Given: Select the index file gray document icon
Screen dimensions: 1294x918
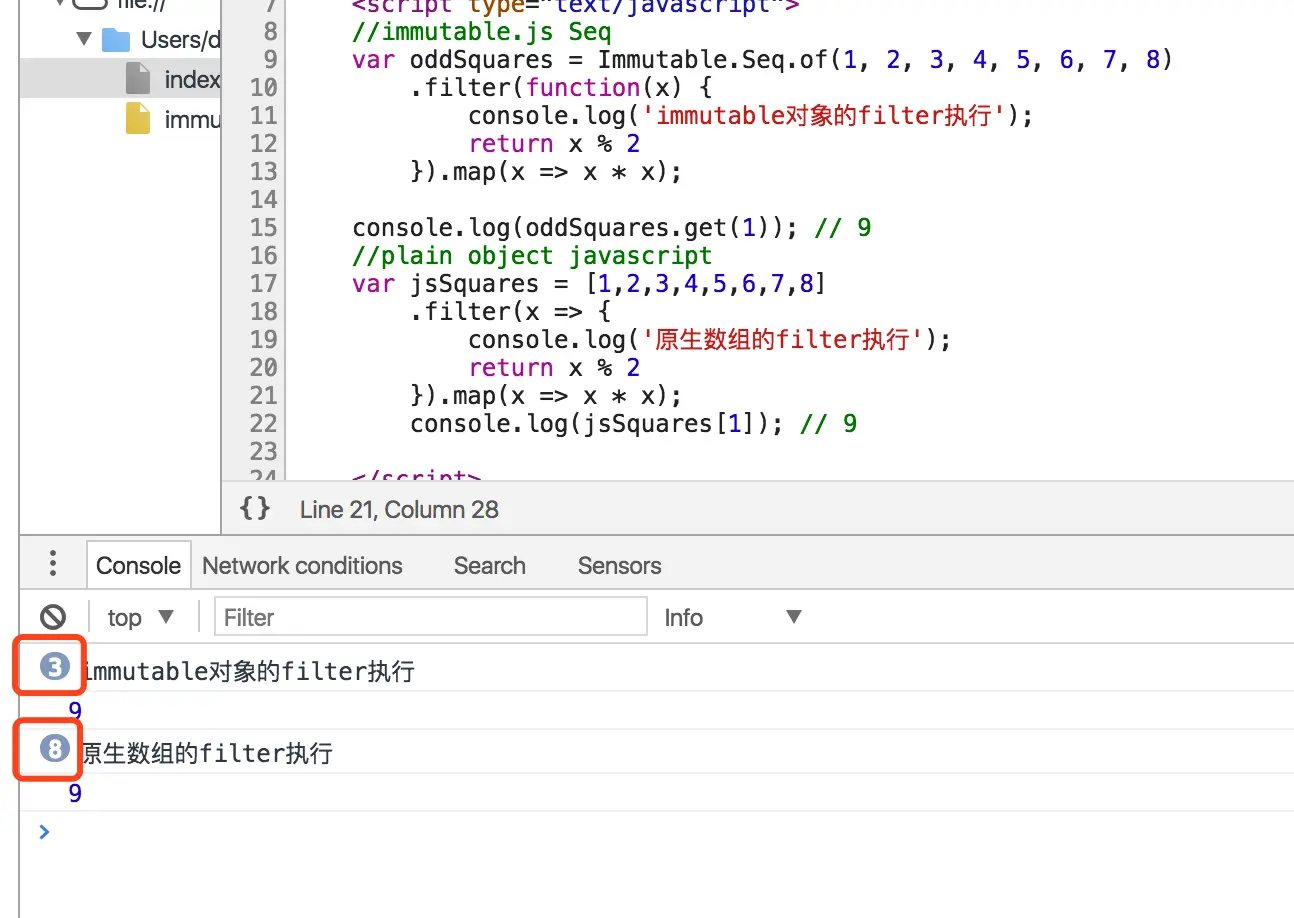Looking at the screenshot, I should point(138,79).
